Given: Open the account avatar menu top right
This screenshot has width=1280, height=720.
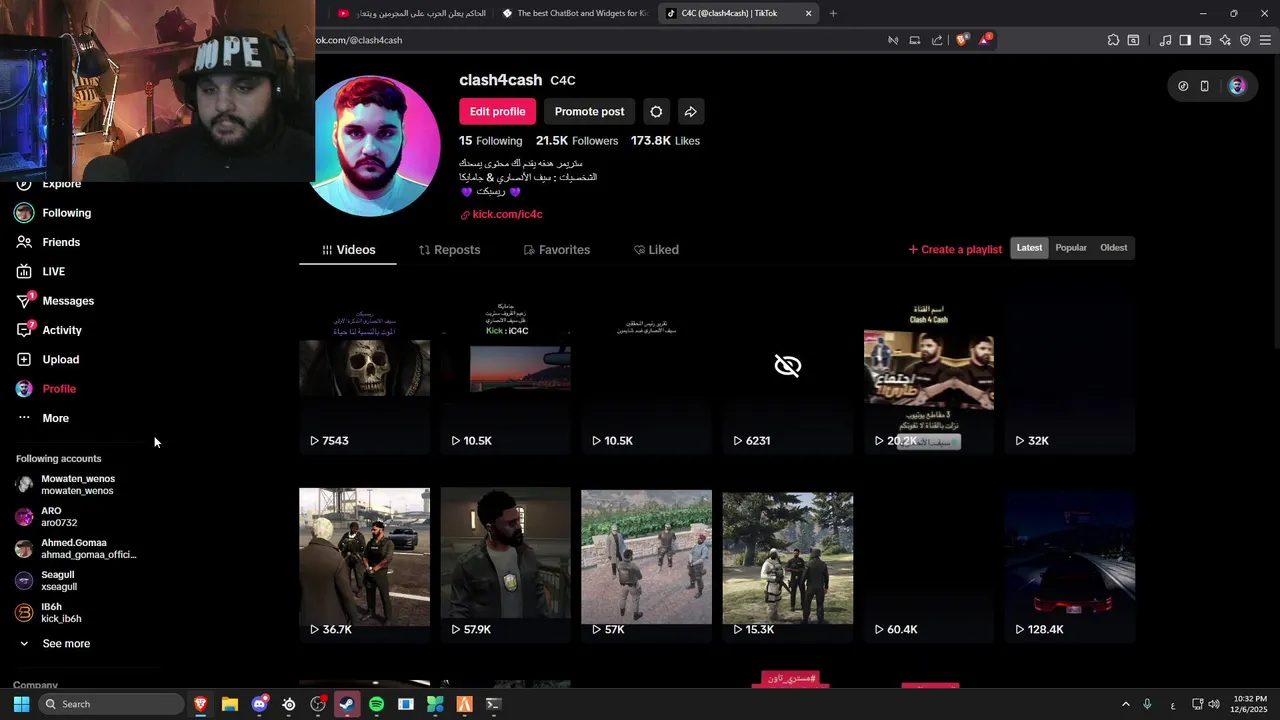Looking at the screenshot, I should (x=1237, y=86).
